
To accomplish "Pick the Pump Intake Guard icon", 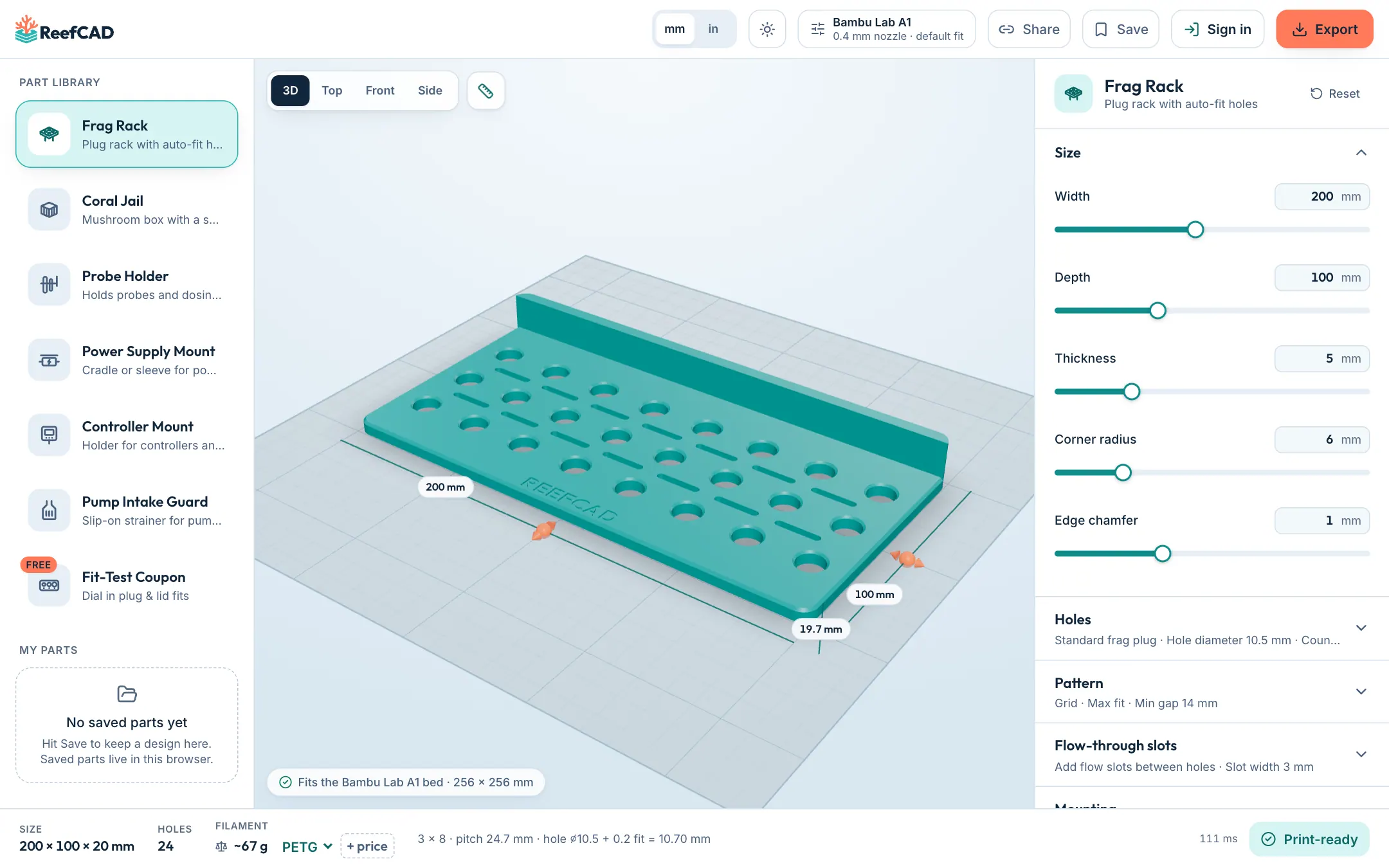I will click(x=49, y=510).
